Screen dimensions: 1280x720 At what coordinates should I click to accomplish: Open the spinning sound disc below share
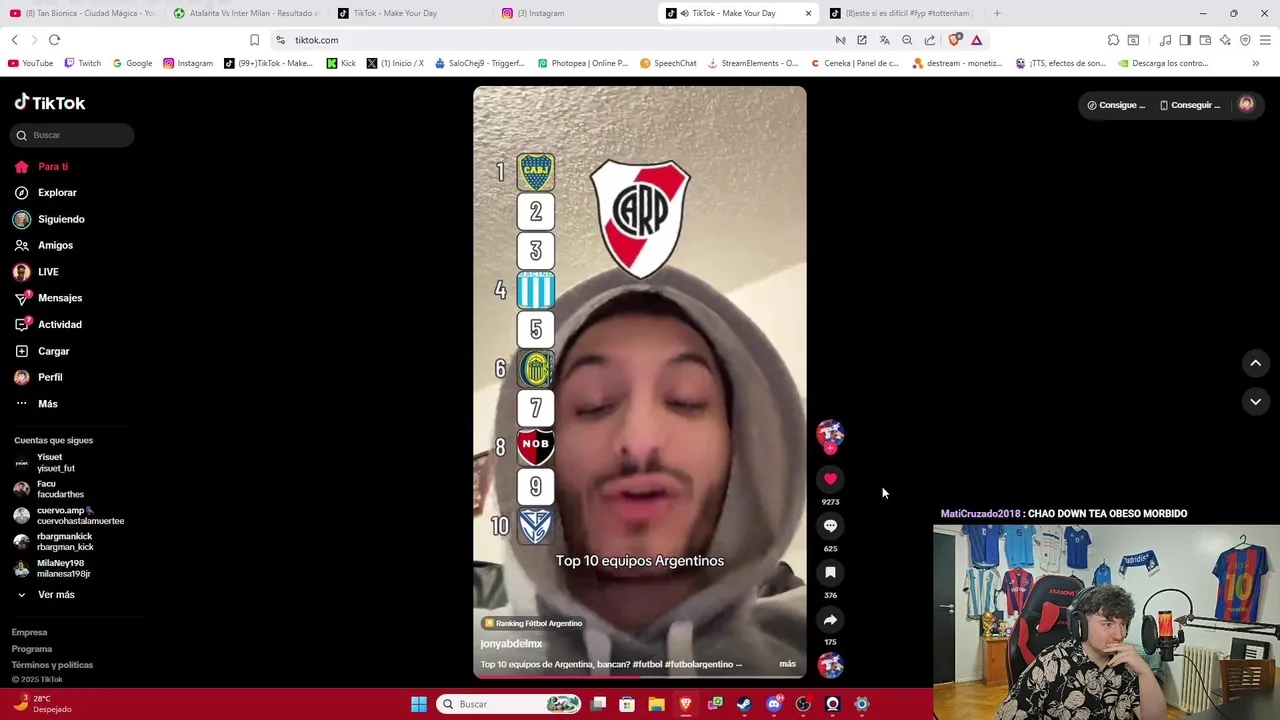[830, 665]
